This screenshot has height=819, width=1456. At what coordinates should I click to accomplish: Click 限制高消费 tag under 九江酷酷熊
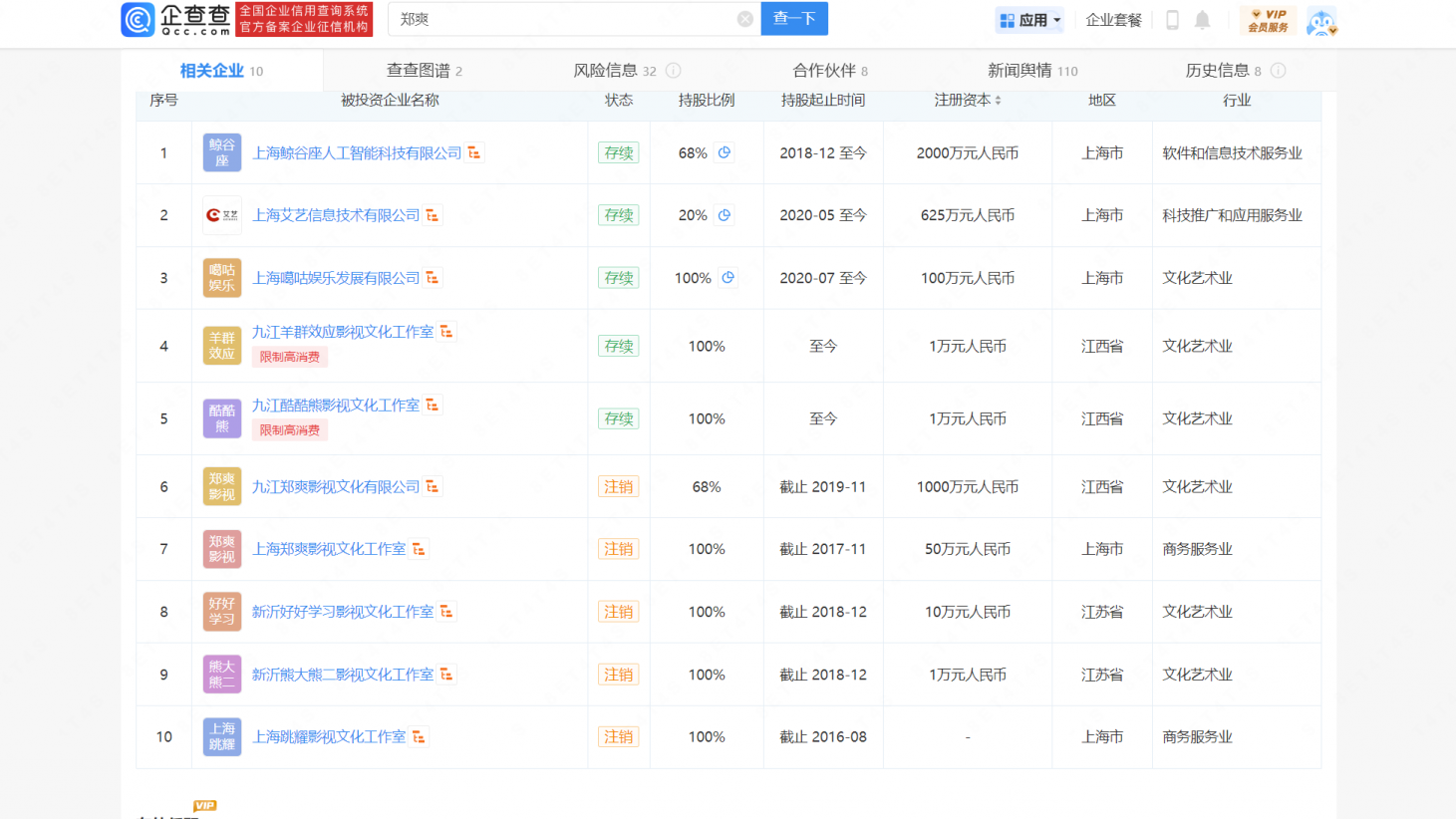point(290,430)
